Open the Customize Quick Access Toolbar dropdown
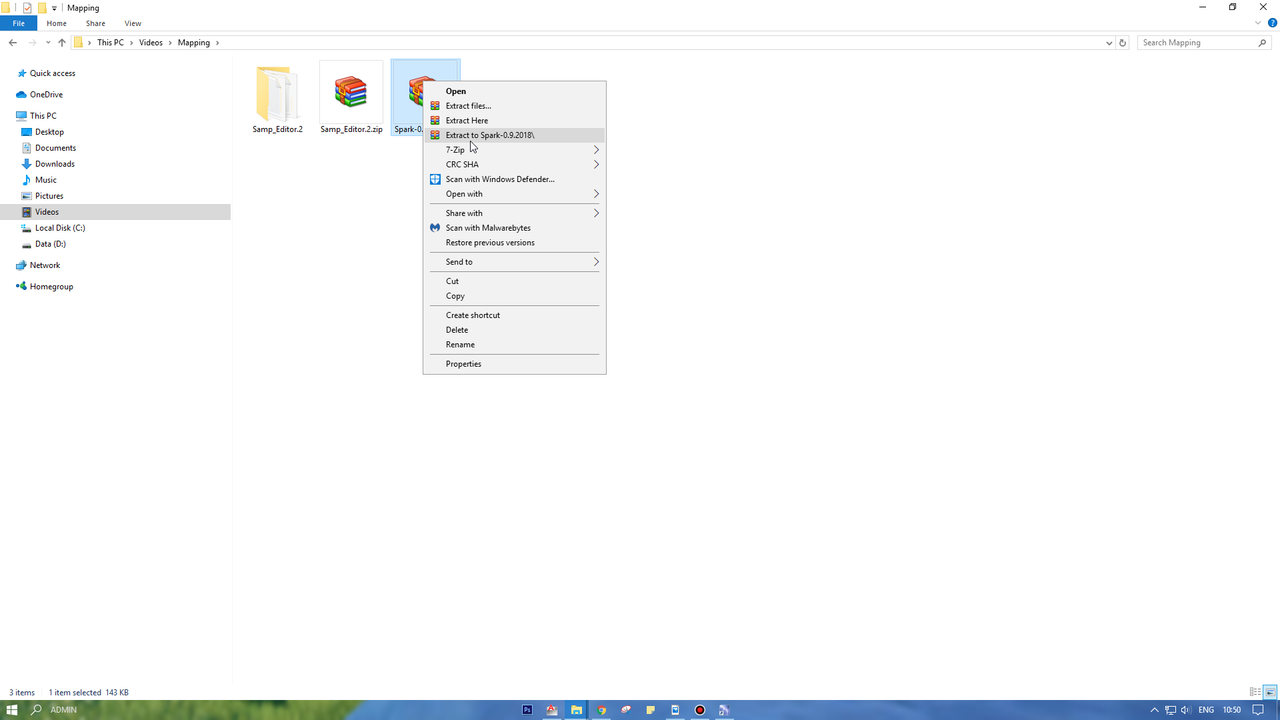 pyautogui.click(x=54, y=8)
